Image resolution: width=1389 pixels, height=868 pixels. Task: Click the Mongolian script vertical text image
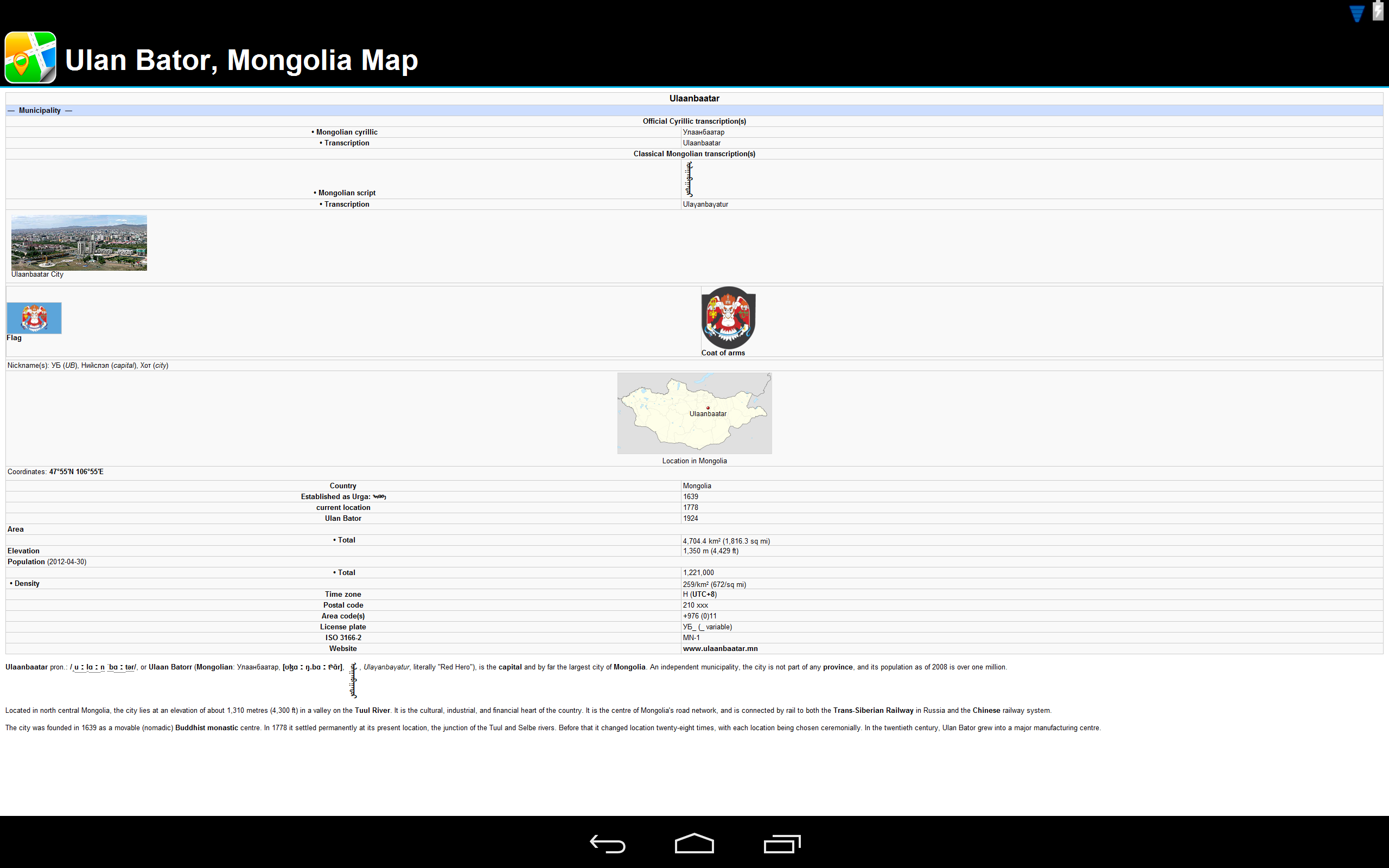coord(689,179)
